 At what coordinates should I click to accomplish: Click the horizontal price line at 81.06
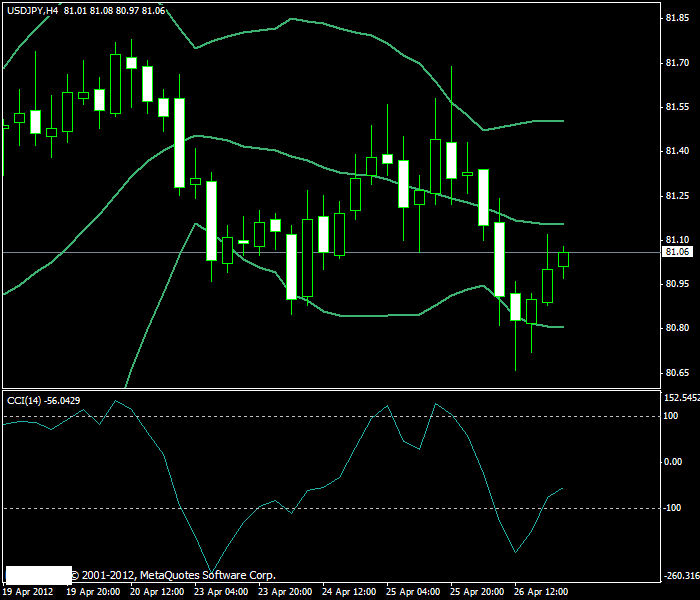pos(331,253)
